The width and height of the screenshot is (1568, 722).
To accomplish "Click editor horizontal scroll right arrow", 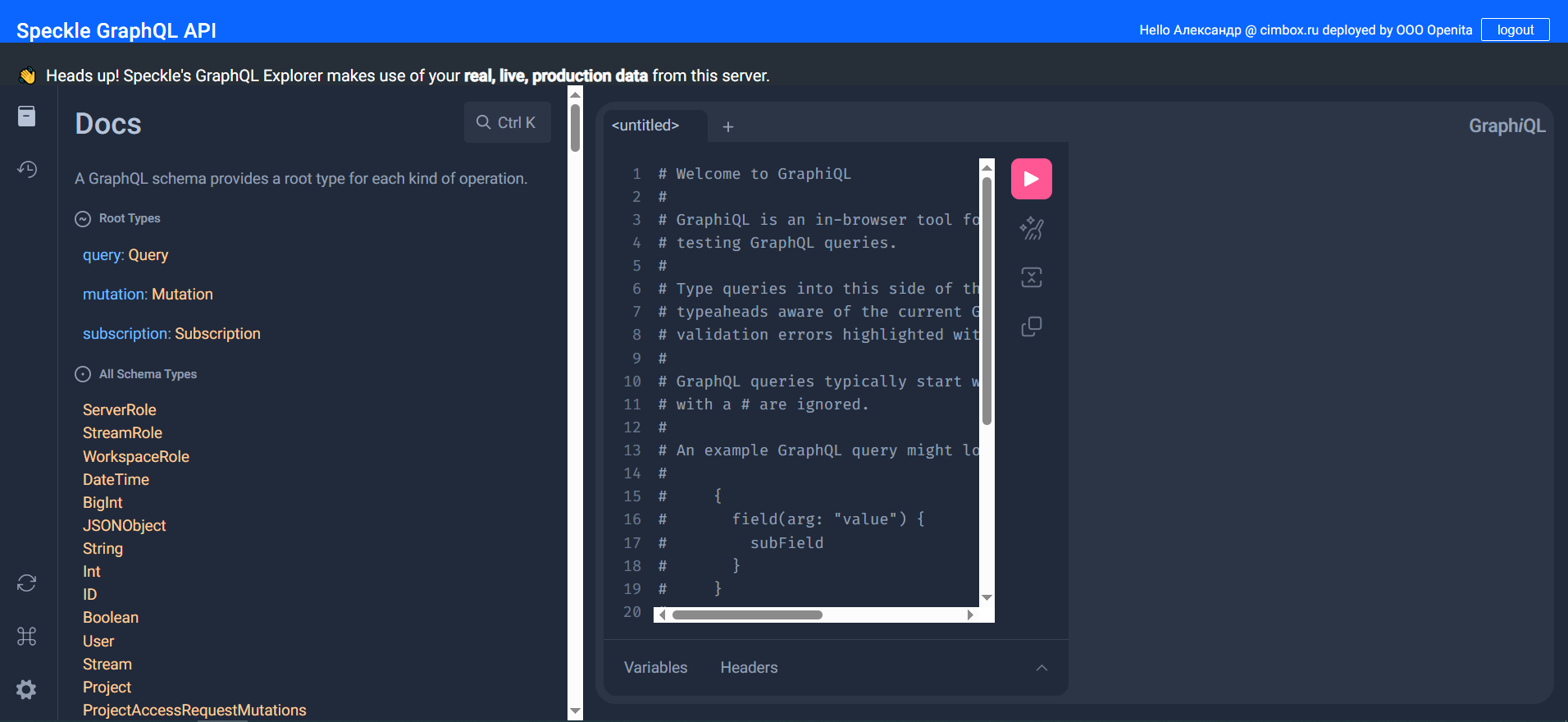I will 971,615.
